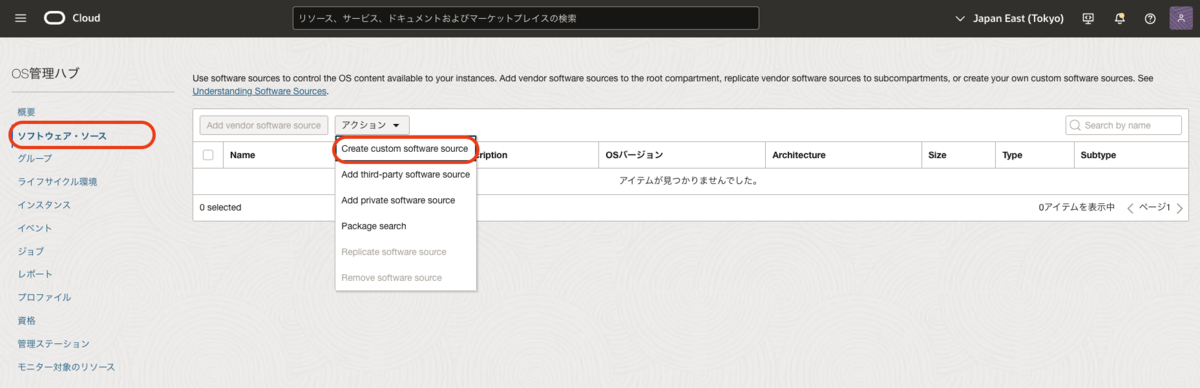Screen dimensions: 1200x388
Task: Click the search magnifier in Search by name
Action: coord(1076,125)
